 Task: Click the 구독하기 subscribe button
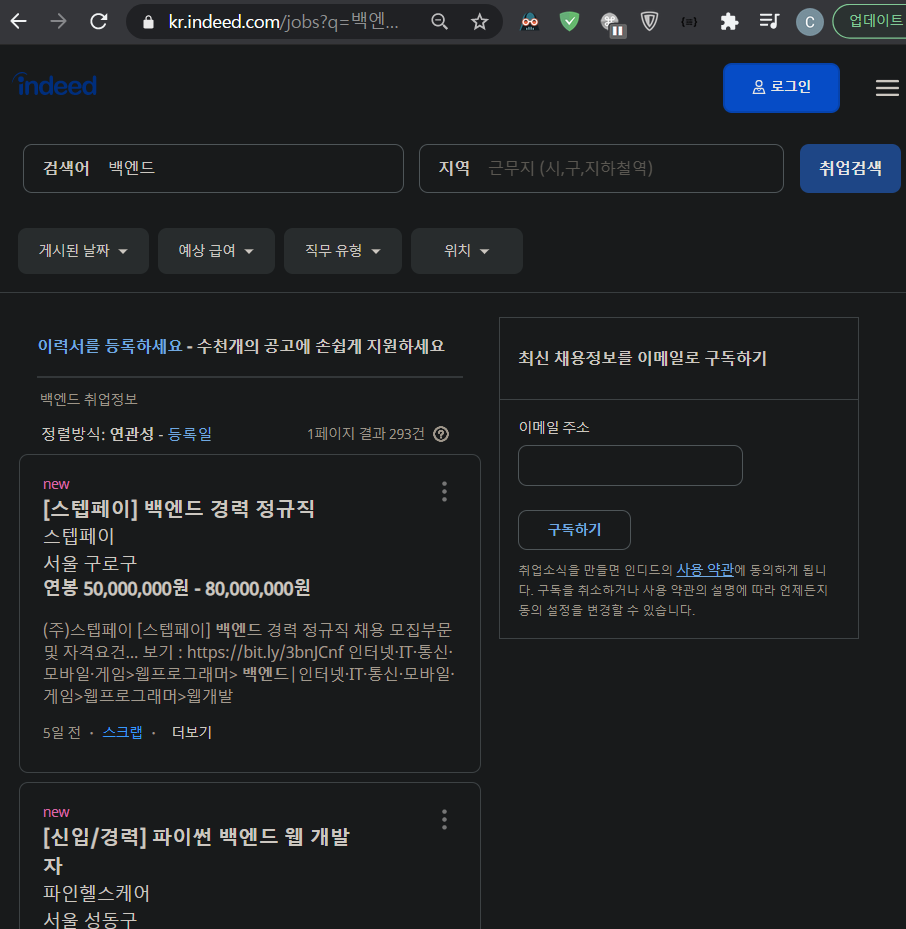tap(574, 530)
